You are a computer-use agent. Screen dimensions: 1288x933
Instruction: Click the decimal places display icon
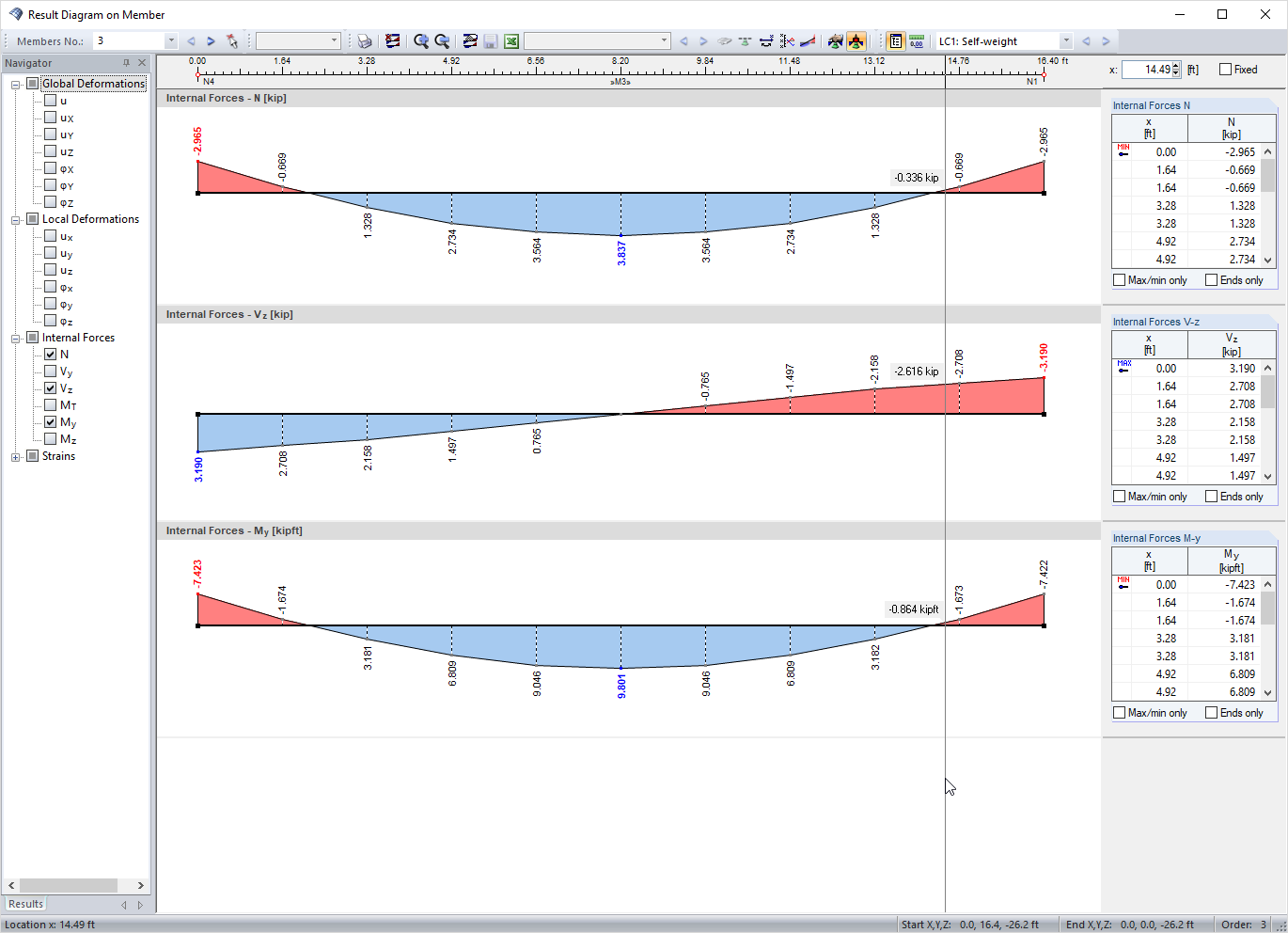click(916, 41)
